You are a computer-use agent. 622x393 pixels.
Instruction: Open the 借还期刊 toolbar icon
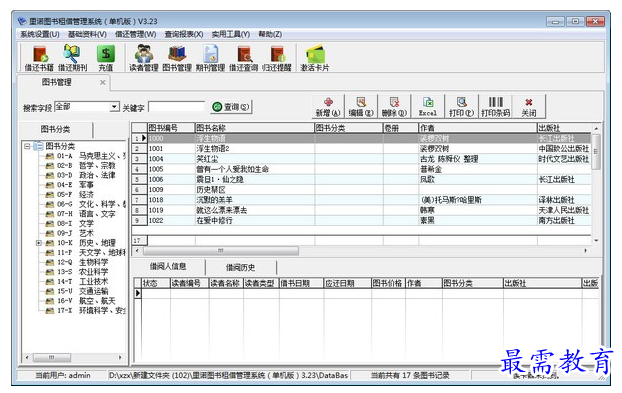72,58
